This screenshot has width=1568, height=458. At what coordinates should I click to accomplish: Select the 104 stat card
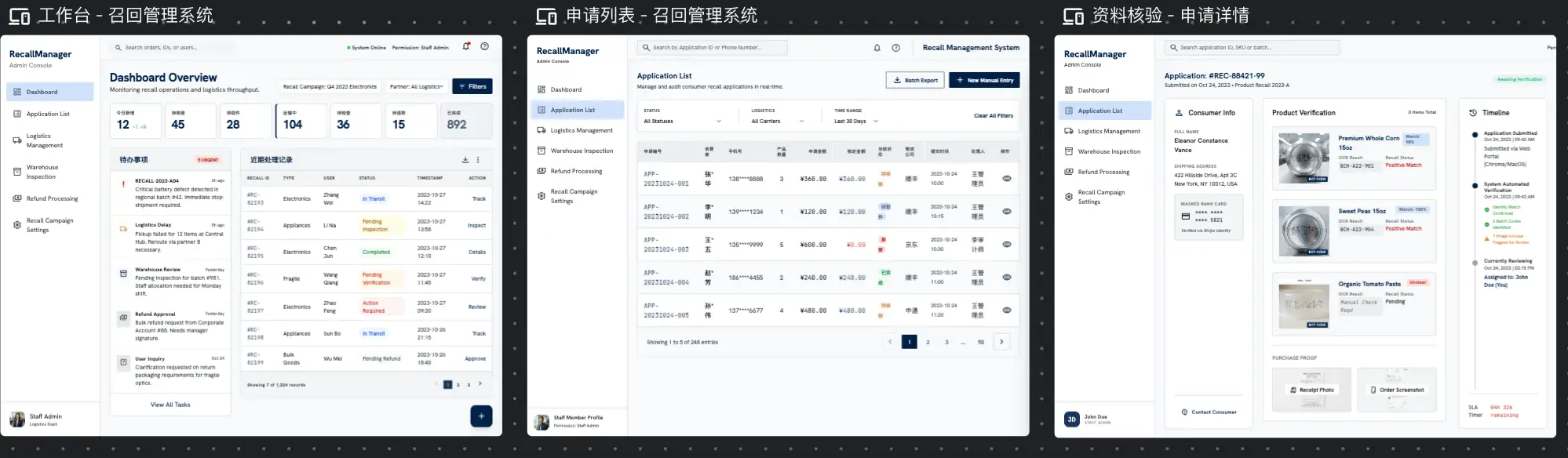coord(301,121)
